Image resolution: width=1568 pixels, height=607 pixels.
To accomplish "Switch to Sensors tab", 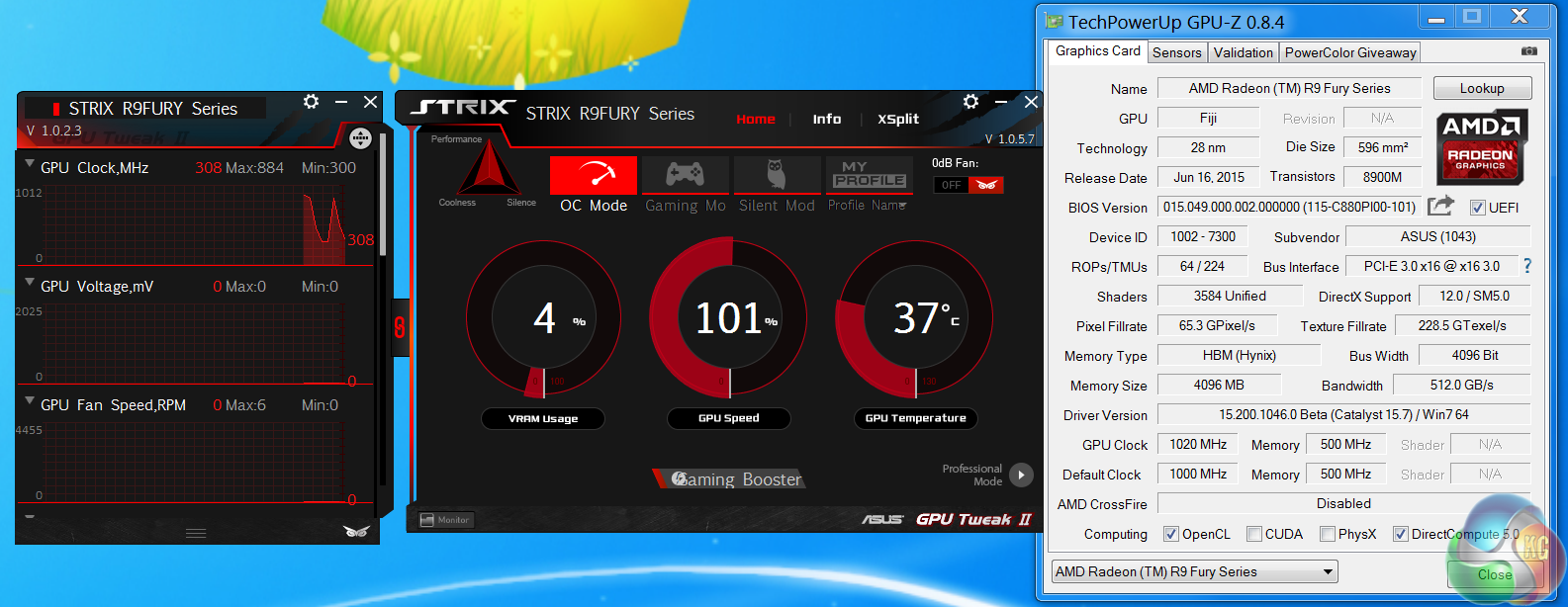I will click(1177, 52).
